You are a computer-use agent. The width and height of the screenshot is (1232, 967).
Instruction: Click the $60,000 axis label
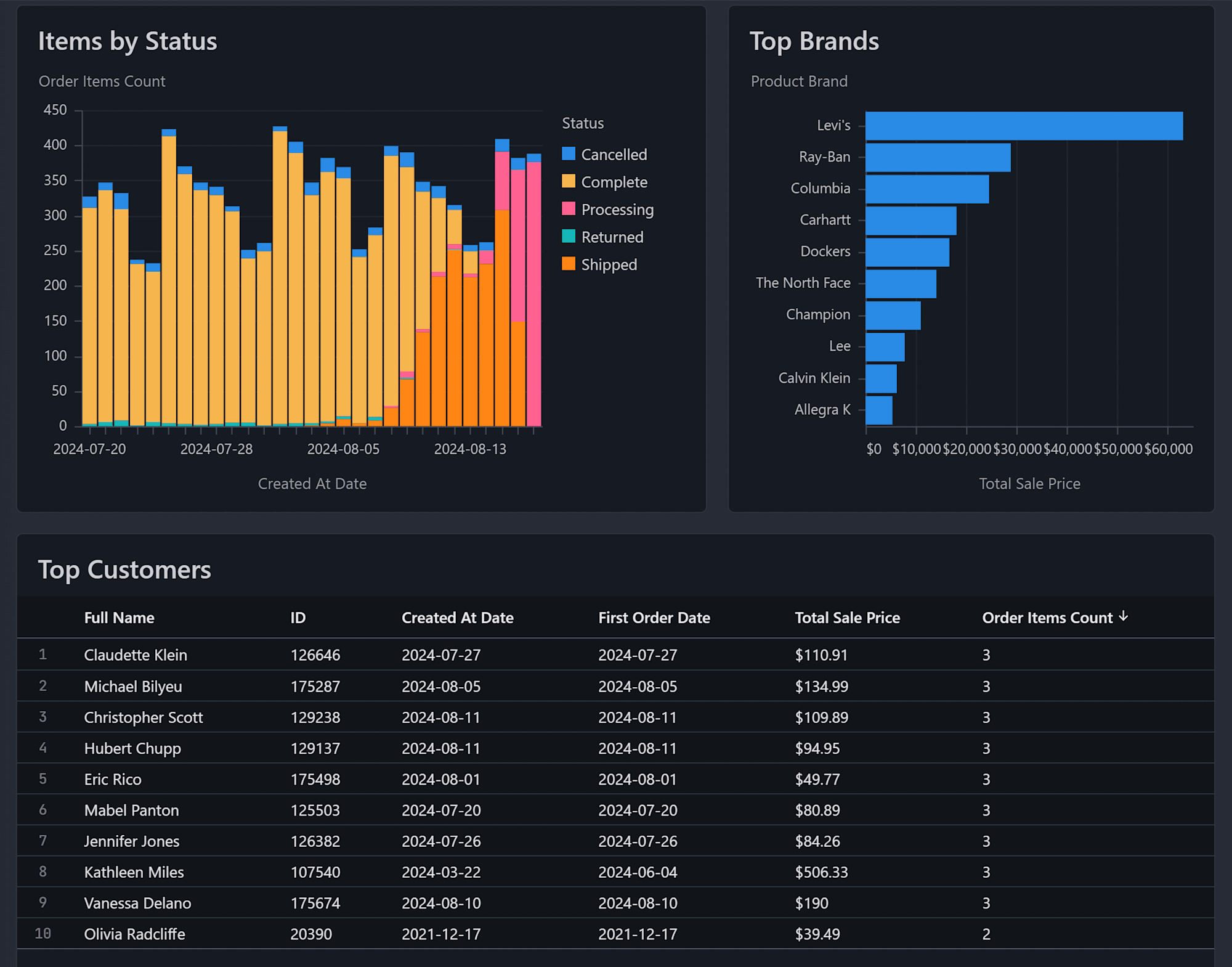(1168, 449)
